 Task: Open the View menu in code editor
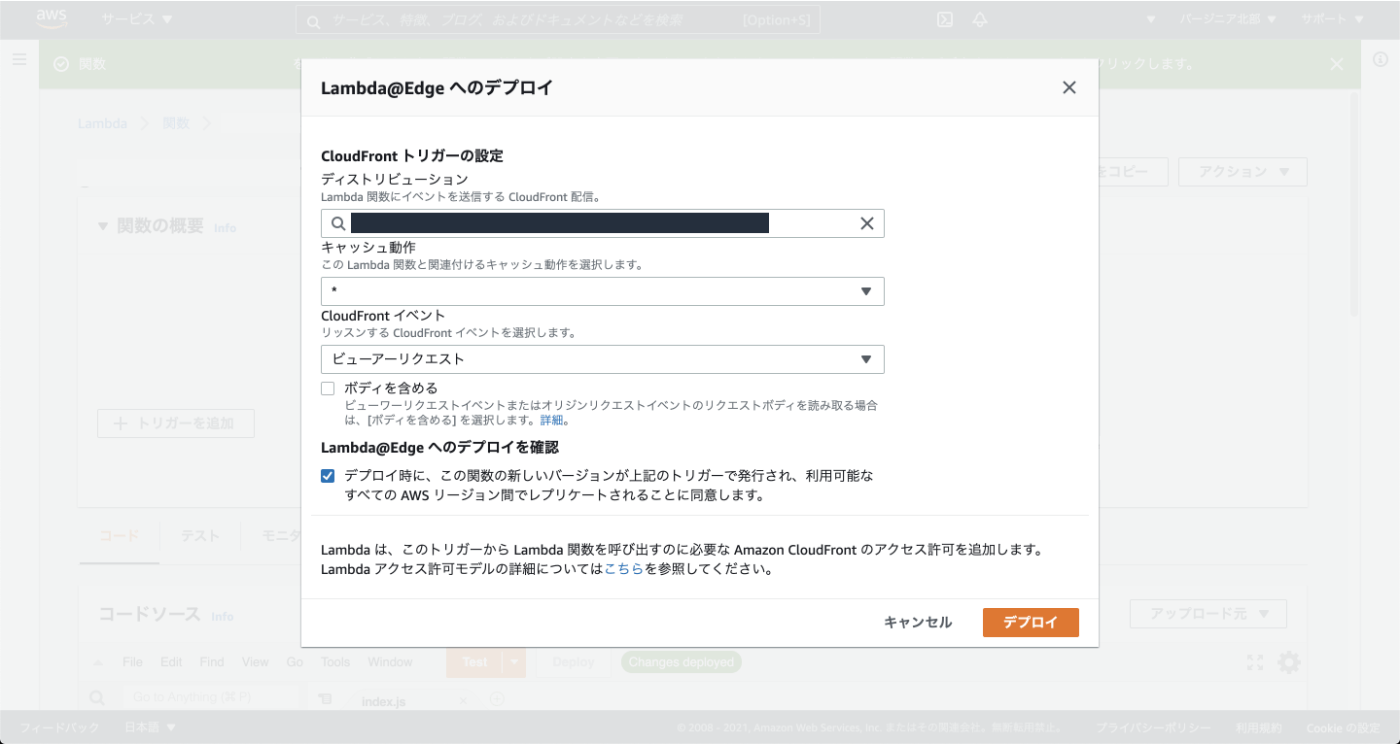[255, 662]
